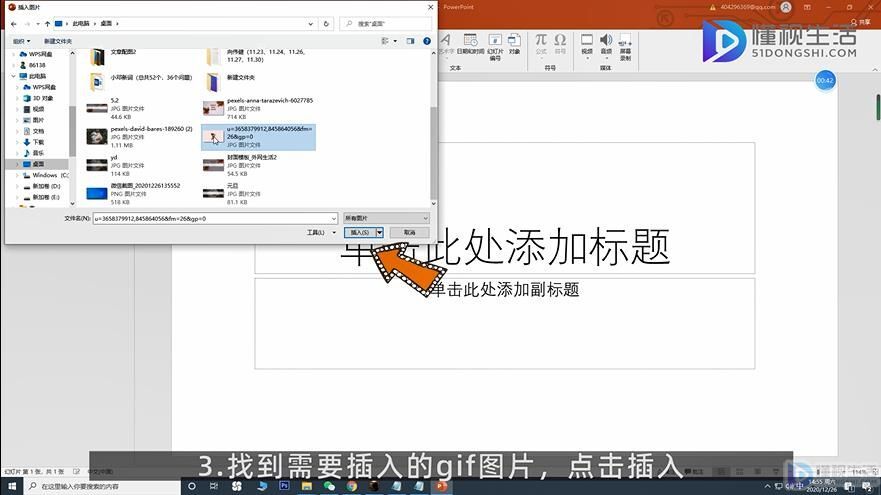The width and height of the screenshot is (881, 495).
Task: Click the 插入 insert button
Action: coord(360,233)
